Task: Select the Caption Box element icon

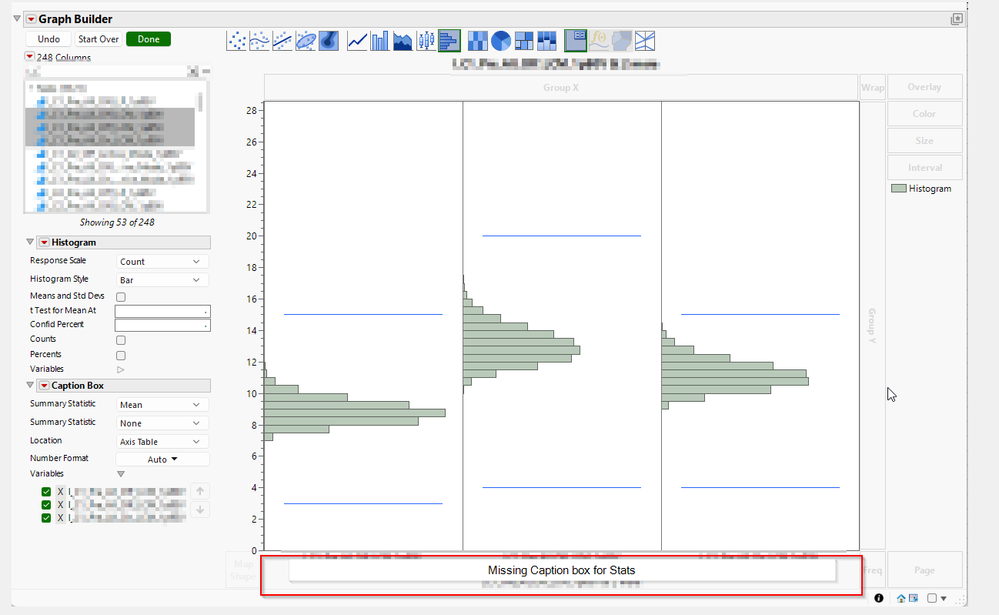Action: click(x=575, y=41)
